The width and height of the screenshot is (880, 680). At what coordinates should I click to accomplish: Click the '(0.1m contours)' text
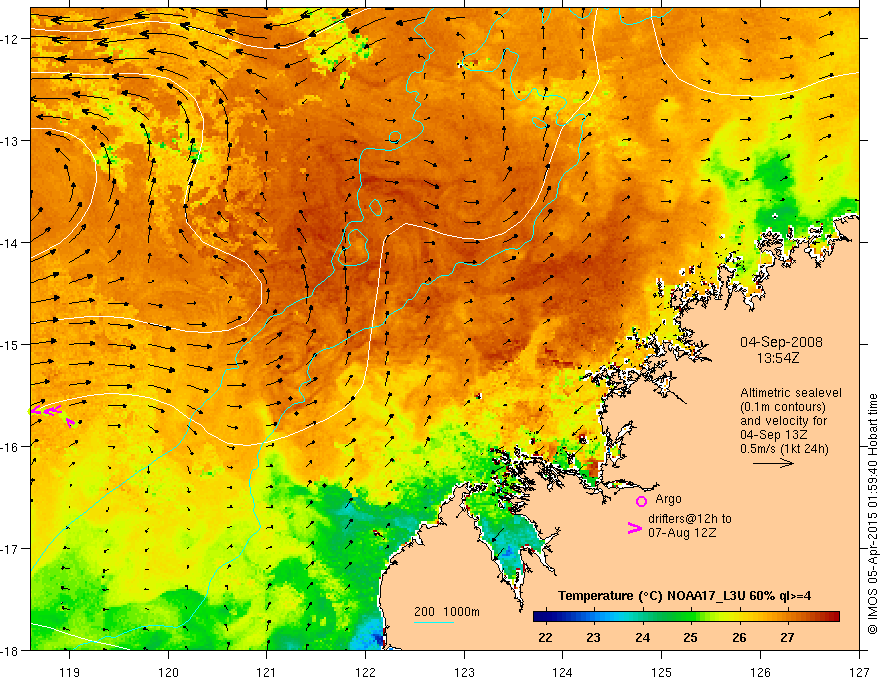783,407
